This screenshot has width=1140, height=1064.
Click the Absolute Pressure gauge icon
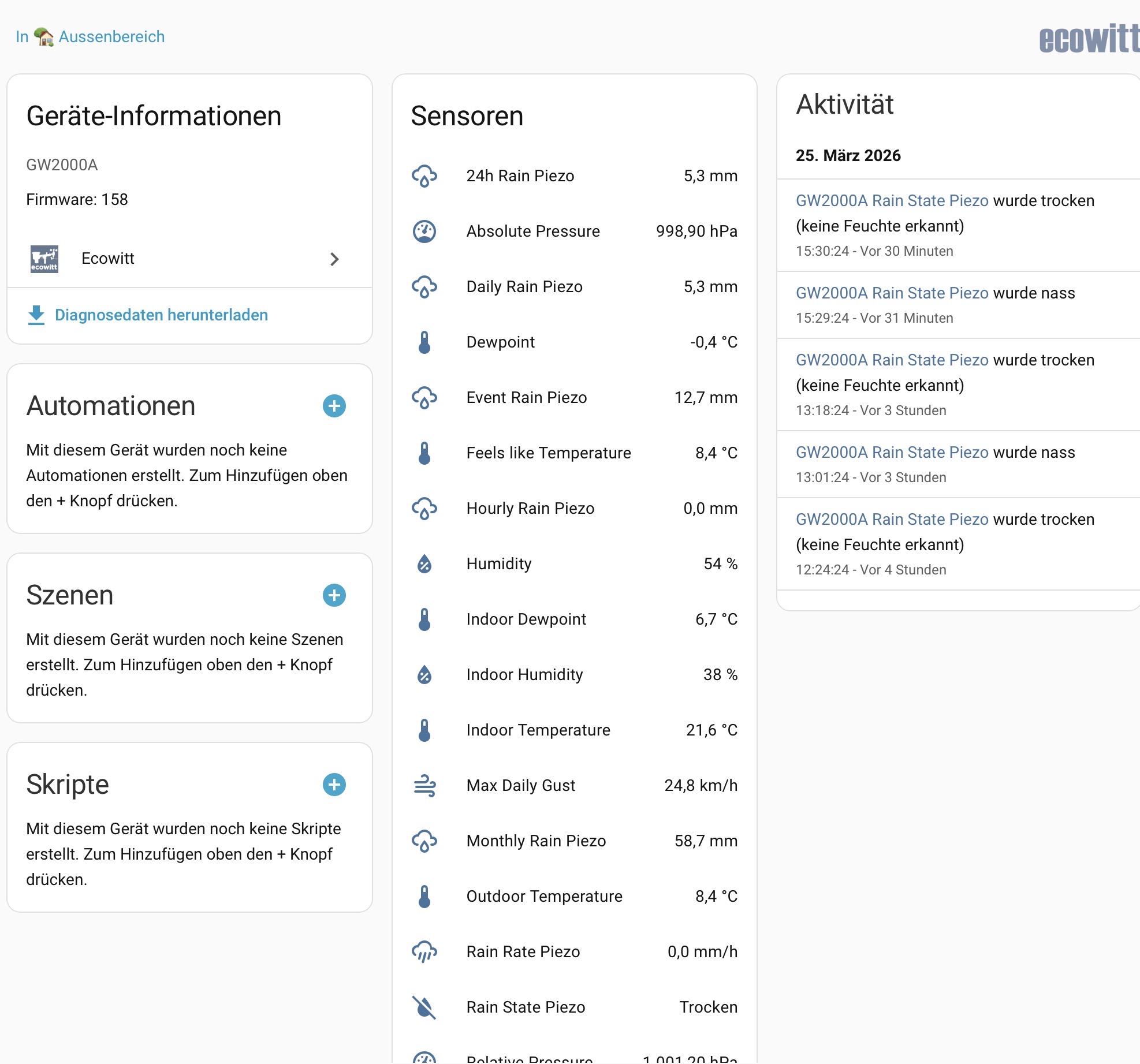coord(424,232)
